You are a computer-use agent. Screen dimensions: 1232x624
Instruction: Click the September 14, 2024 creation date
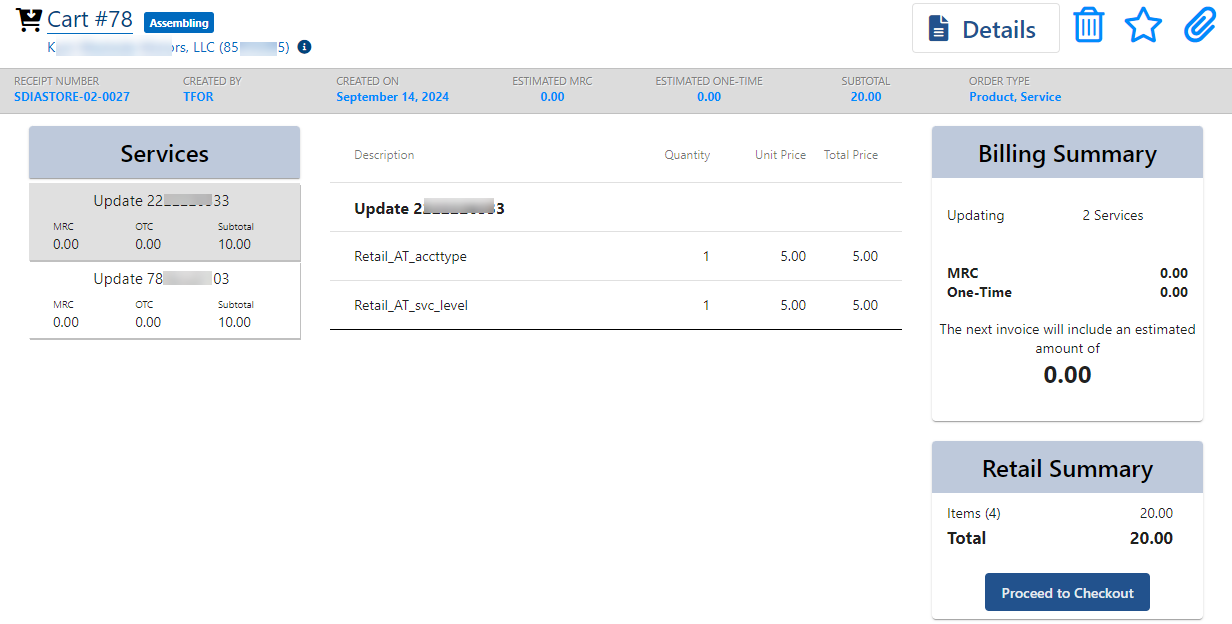pos(392,97)
